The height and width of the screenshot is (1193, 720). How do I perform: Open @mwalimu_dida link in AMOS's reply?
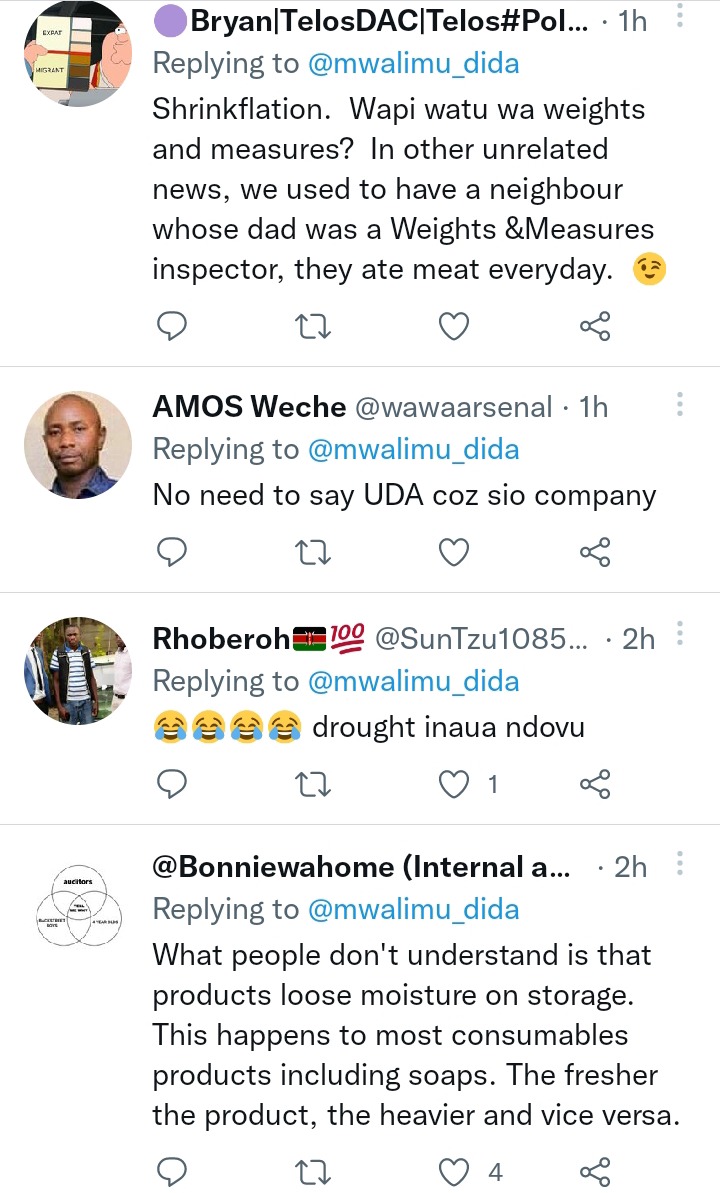point(413,449)
